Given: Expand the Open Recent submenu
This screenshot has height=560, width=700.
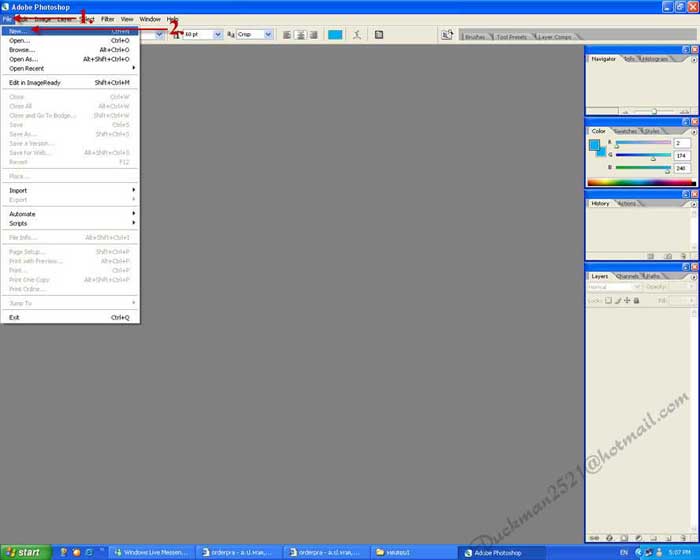Looking at the screenshot, I should pos(70,69).
